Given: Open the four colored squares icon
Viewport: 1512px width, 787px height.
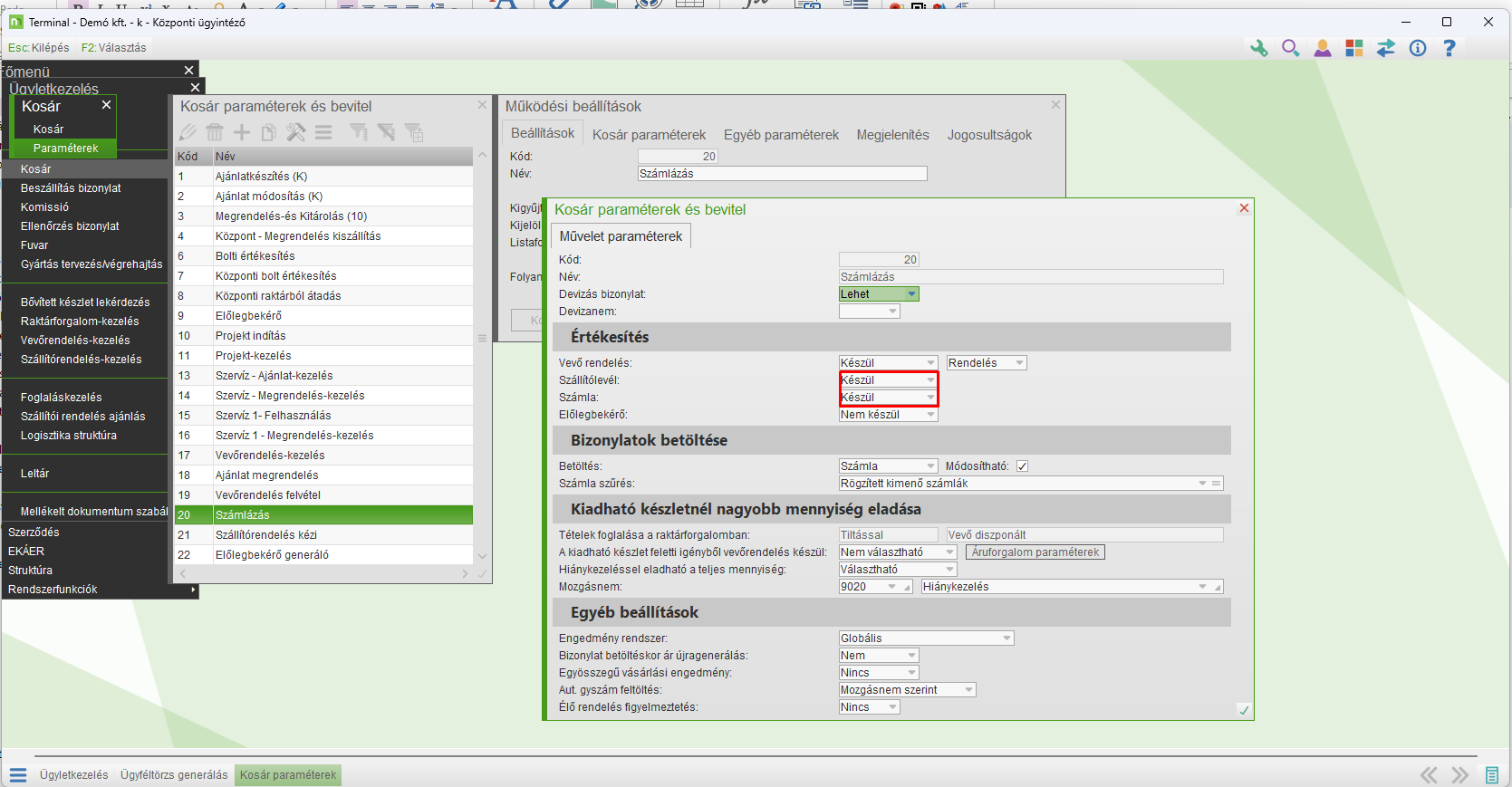Looking at the screenshot, I should click(x=1354, y=49).
